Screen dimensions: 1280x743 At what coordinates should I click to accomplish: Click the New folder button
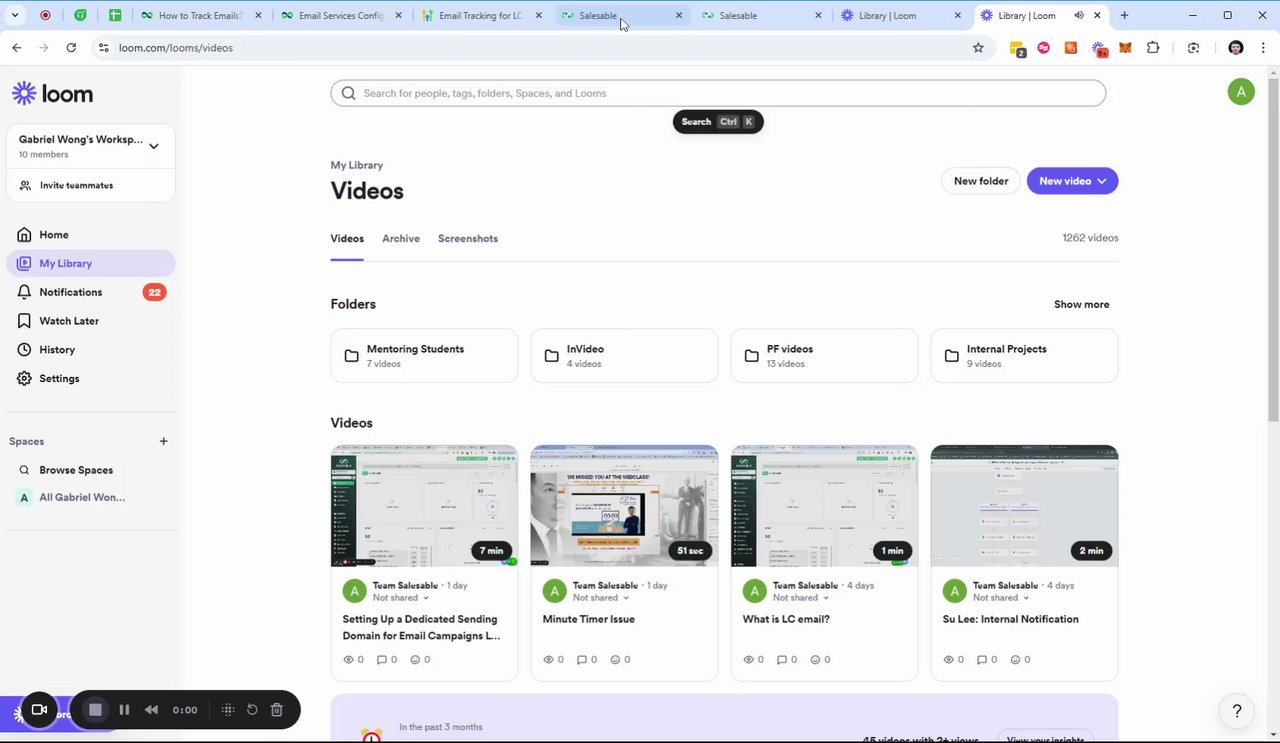tap(980, 181)
